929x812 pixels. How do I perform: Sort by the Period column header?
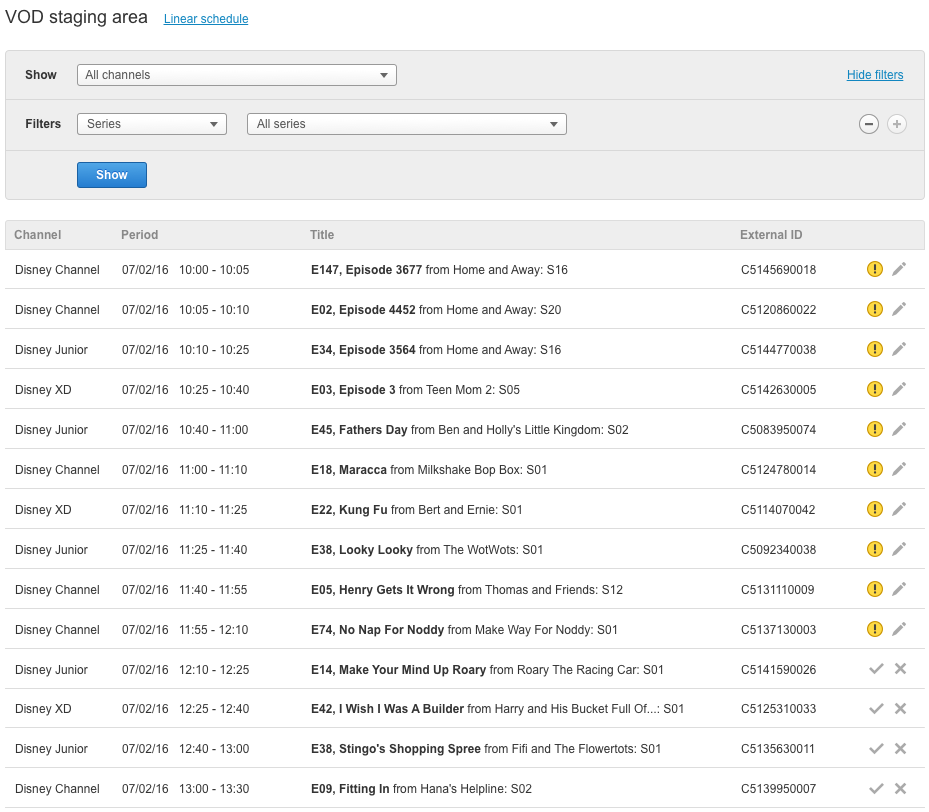point(140,235)
